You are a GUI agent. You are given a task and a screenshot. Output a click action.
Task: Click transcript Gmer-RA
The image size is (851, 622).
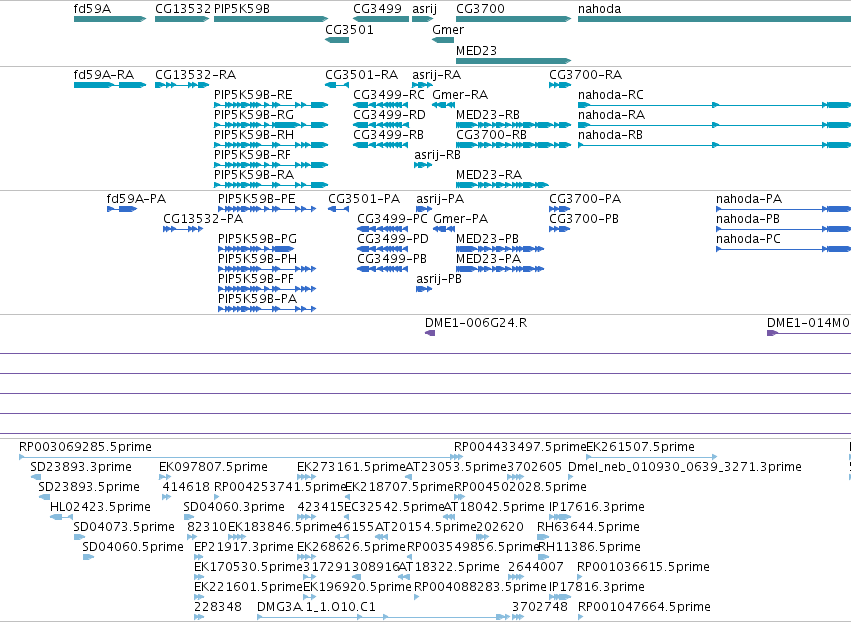460,94
